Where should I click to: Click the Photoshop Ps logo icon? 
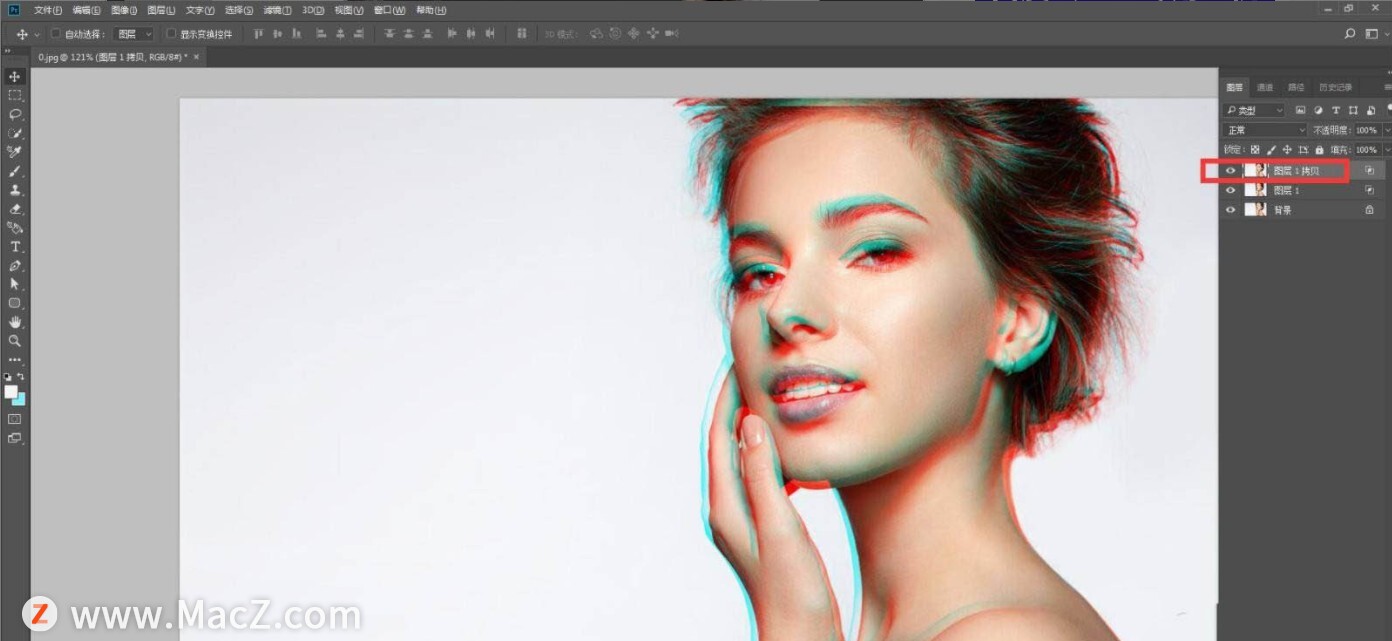(x=13, y=10)
